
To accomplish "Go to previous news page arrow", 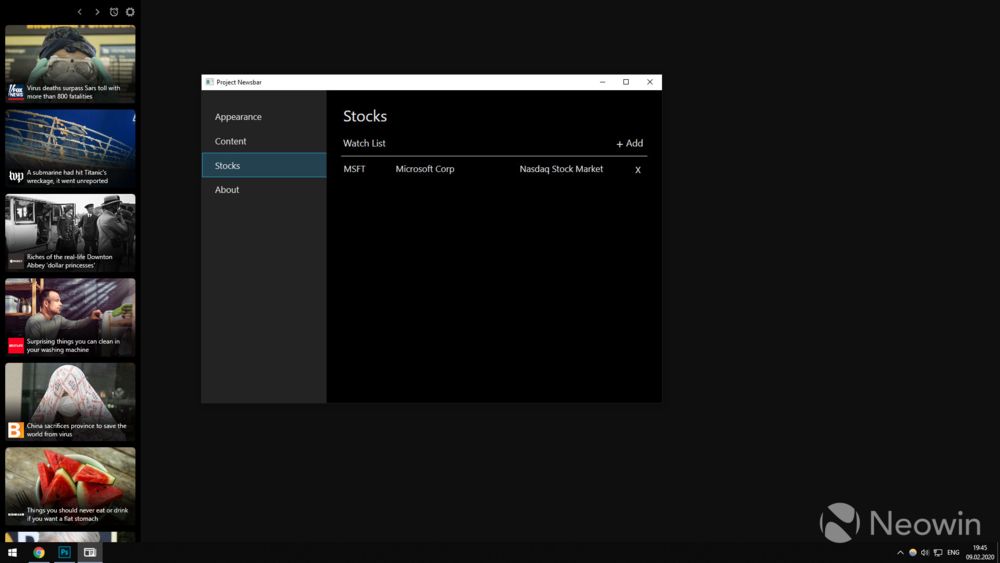I will [80, 11].
